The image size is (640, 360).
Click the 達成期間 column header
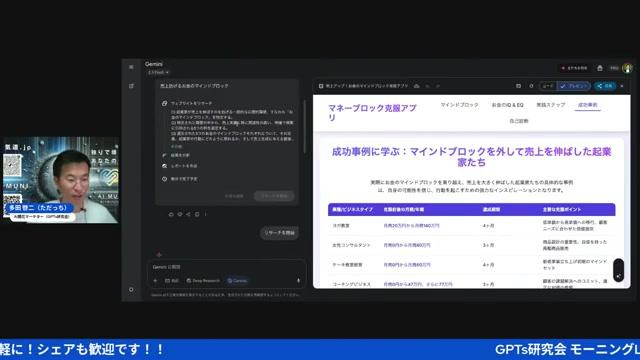[491, 209]
